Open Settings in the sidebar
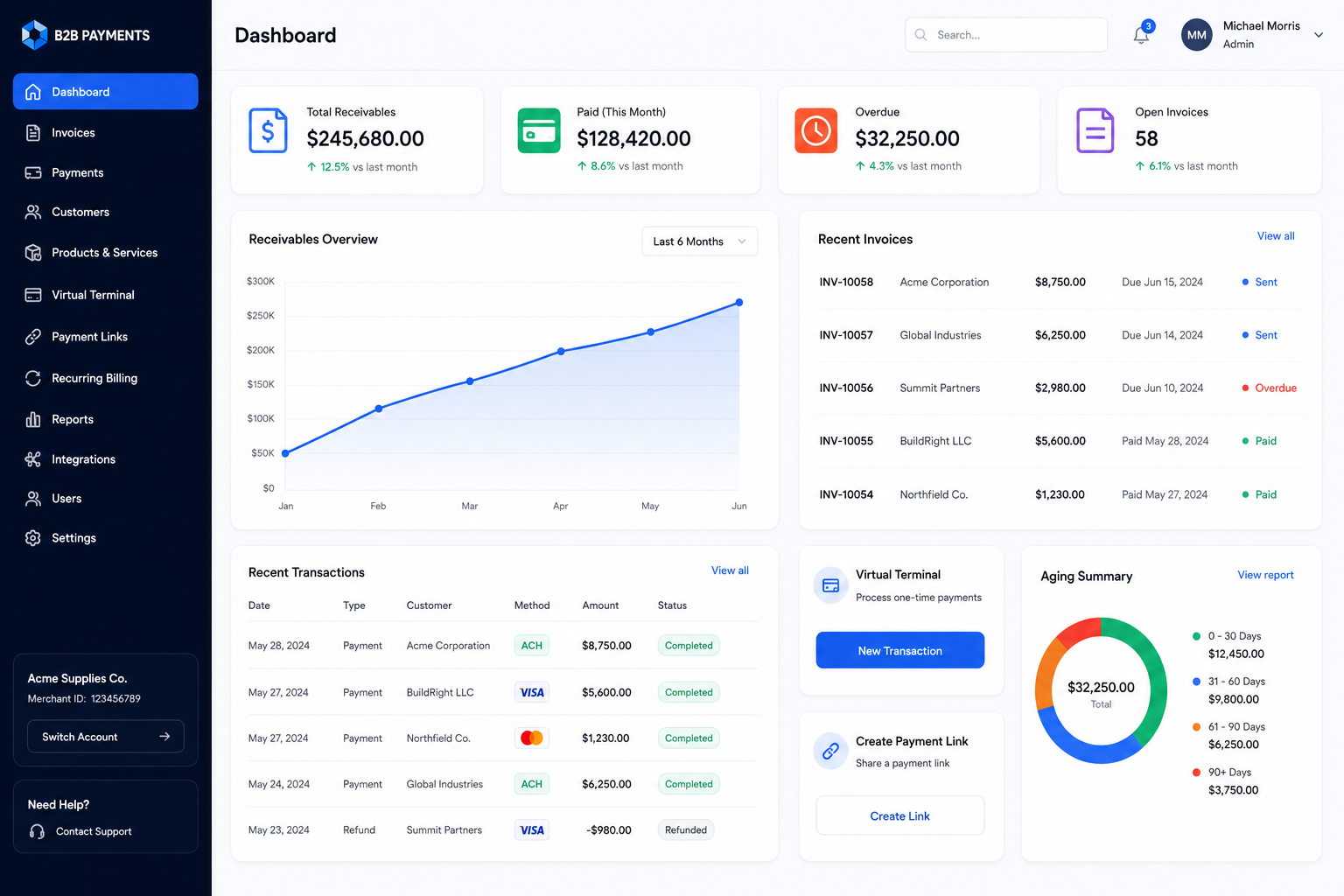This screenshot has width=1344, height=896. (105, 538)
